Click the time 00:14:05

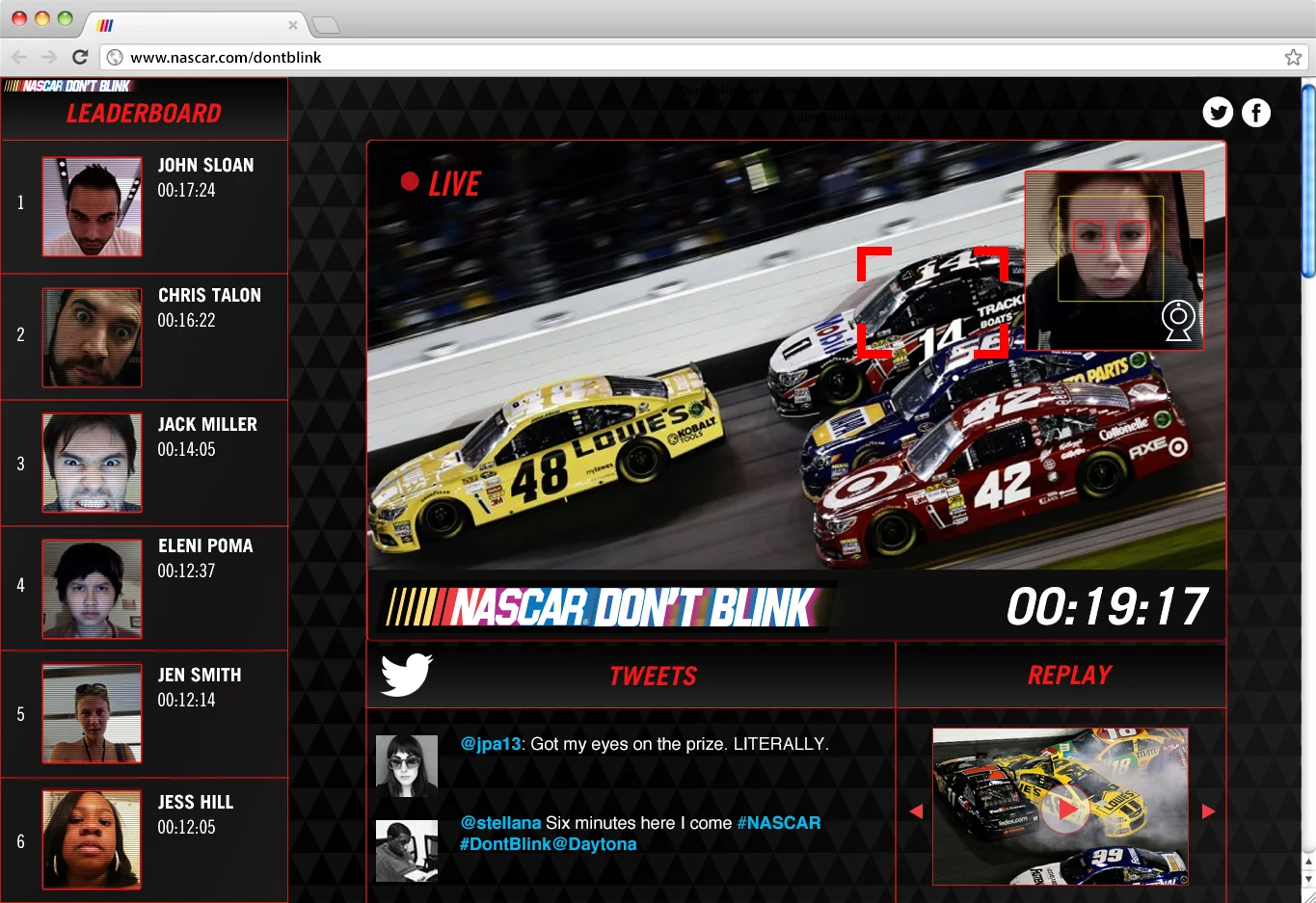186,449
